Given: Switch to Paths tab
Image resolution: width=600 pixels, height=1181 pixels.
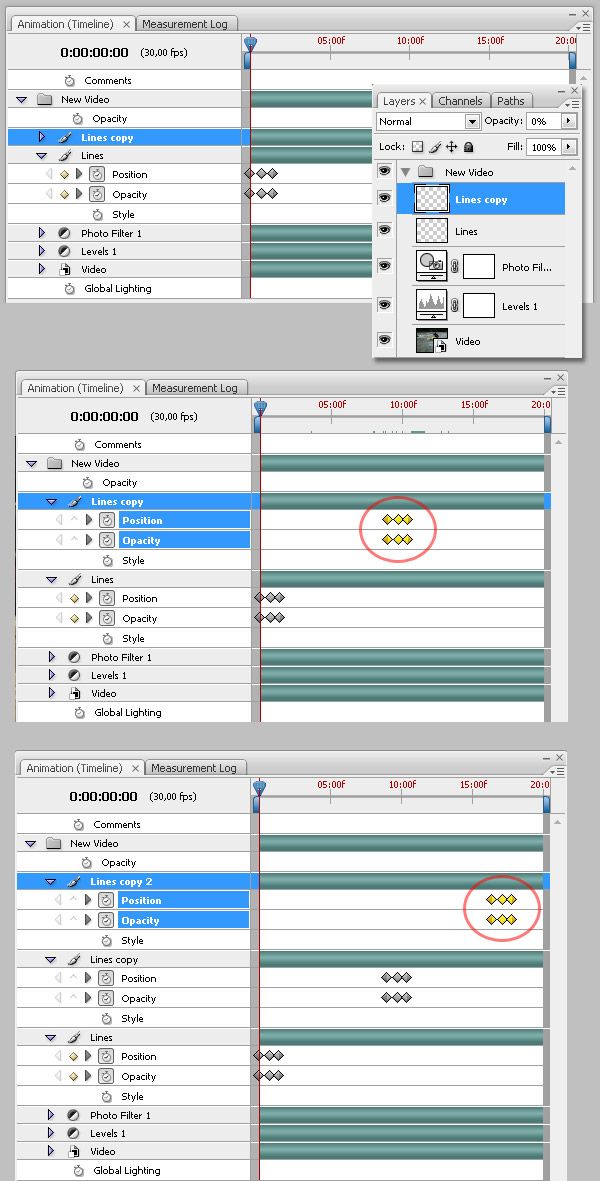Looking at the screenshot, I should click(x=510, y=101).
